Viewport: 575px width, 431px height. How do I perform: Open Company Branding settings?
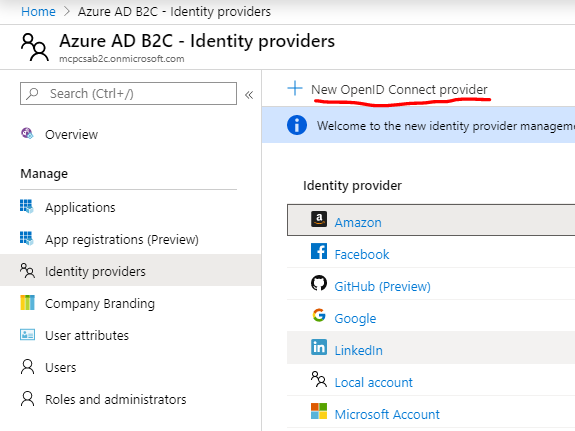pyautogui.click(x=100, y=304)
